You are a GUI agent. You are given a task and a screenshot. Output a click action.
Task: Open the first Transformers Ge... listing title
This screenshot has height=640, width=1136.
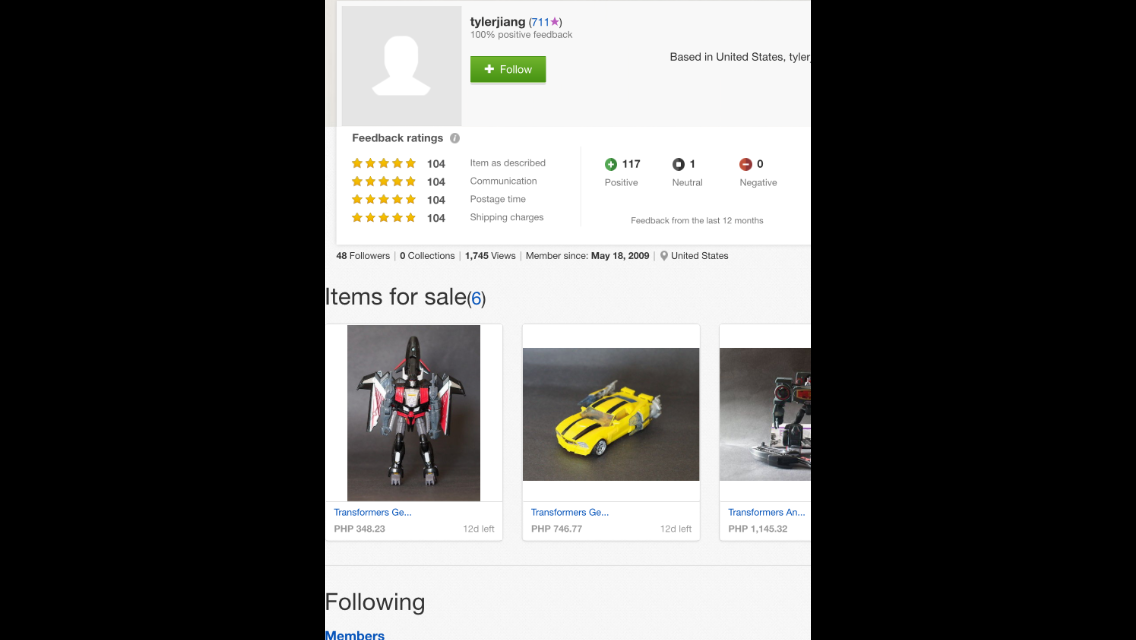(372, 512)
